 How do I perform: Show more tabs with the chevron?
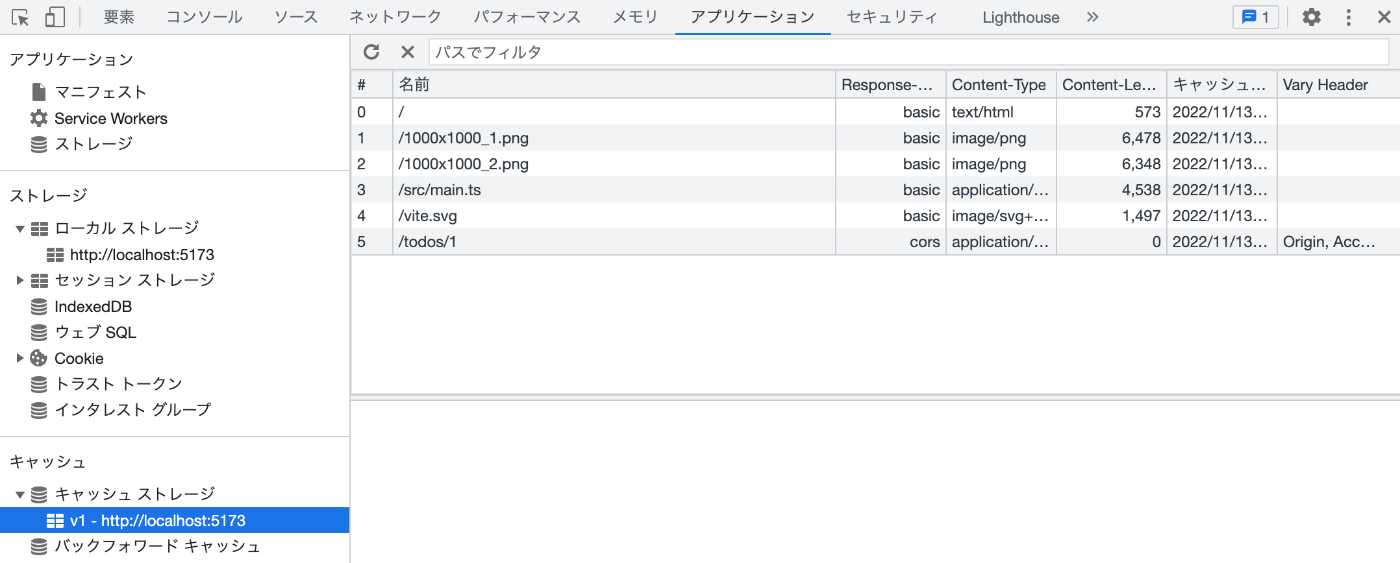[1092, 17]
